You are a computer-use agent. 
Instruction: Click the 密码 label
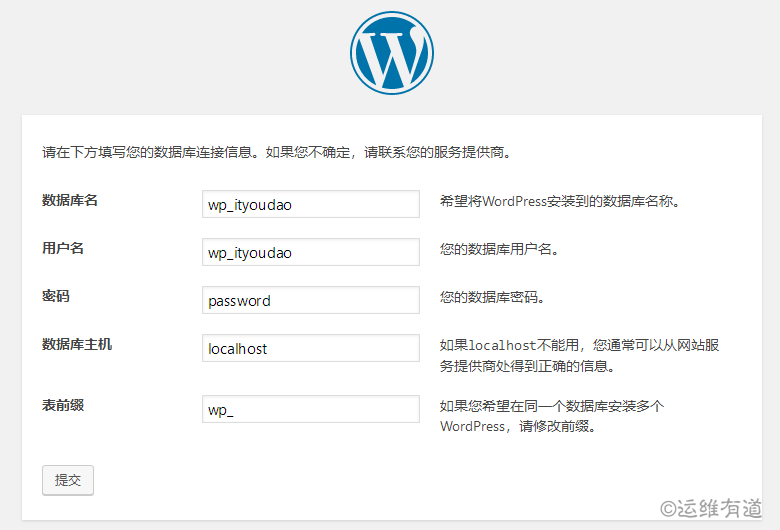56,296
